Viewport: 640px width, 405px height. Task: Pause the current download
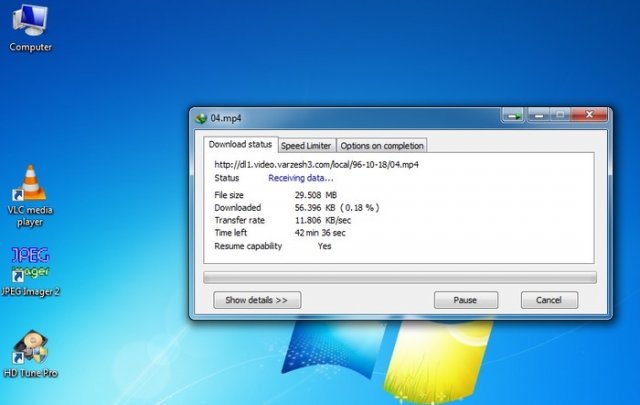(x=465, y=300)
